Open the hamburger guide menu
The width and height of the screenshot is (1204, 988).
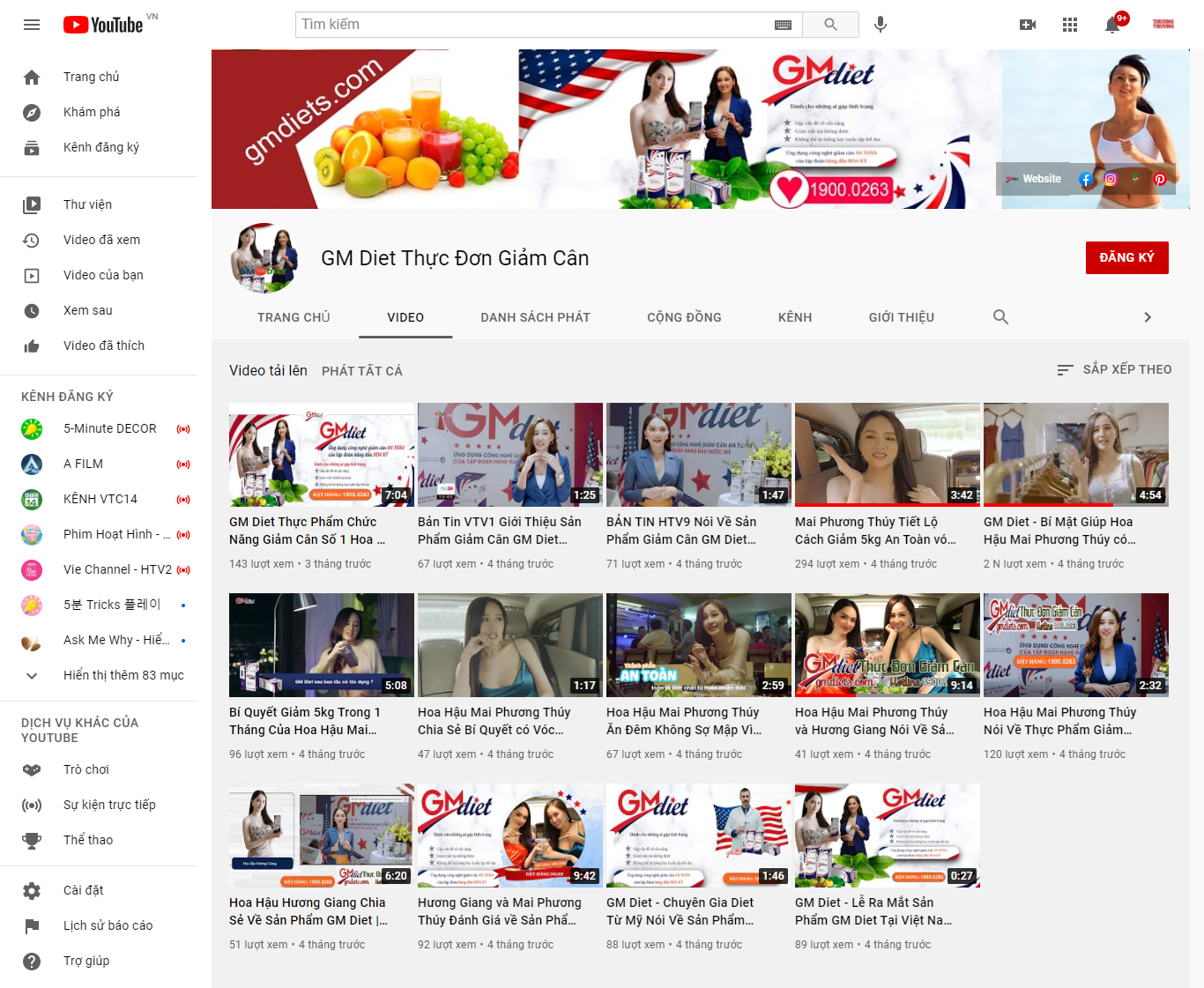pos(32,25)
